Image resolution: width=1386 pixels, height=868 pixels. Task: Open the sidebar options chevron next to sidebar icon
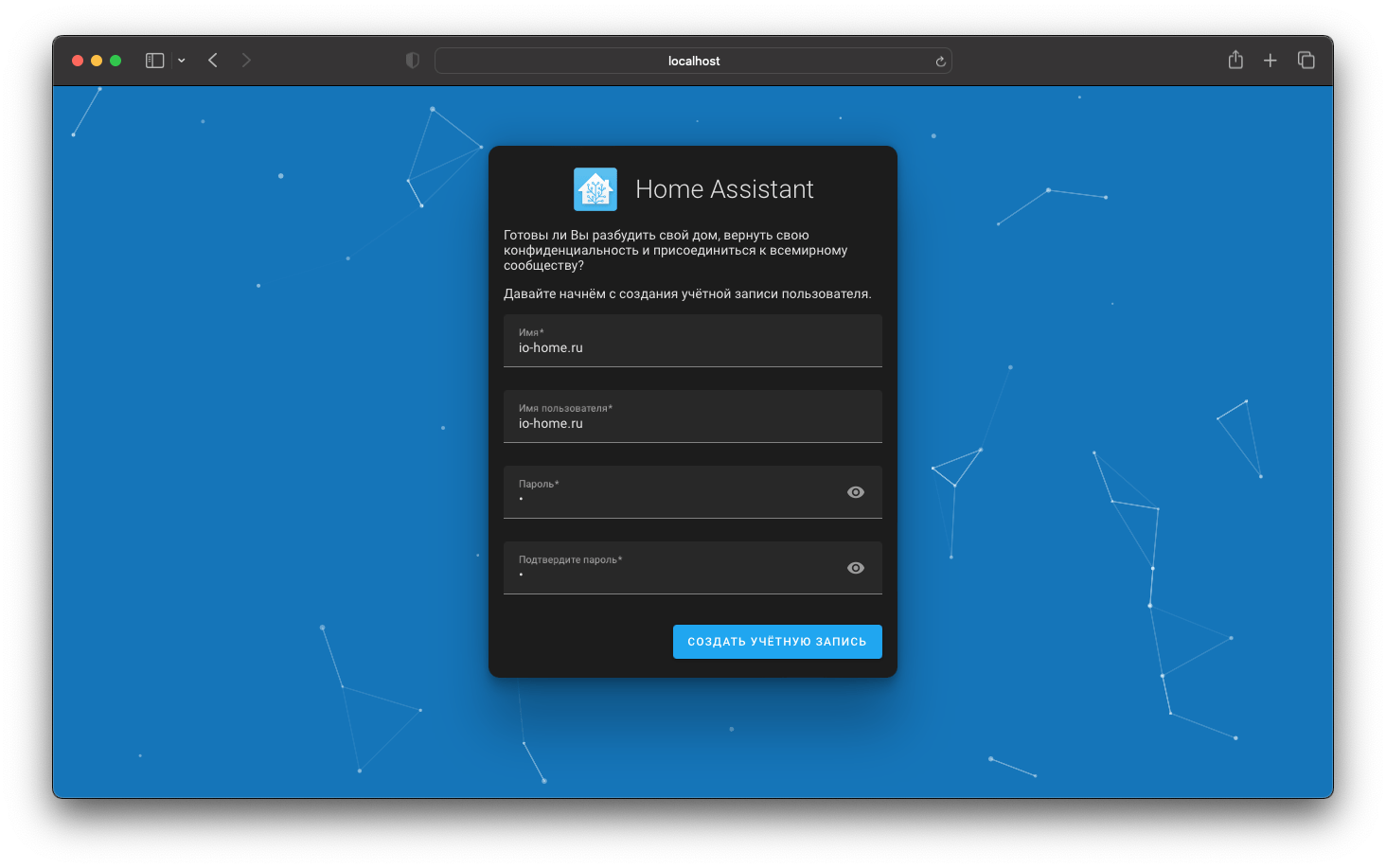click(x=181, y=60)
